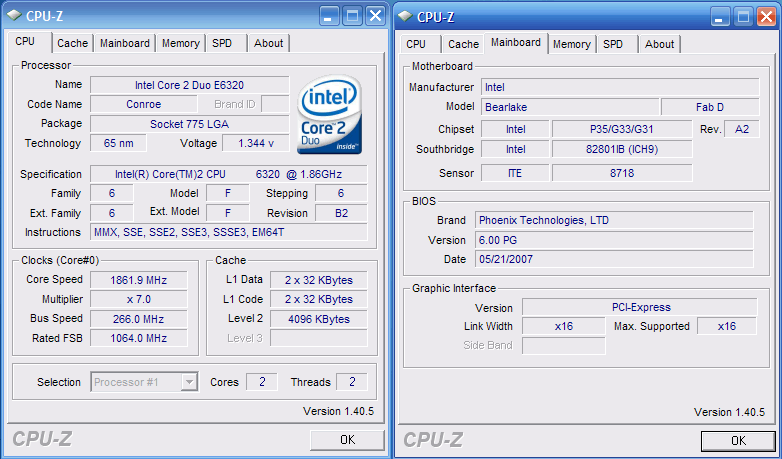
Task: Click the empty Brand ID field
Action: 275,104
